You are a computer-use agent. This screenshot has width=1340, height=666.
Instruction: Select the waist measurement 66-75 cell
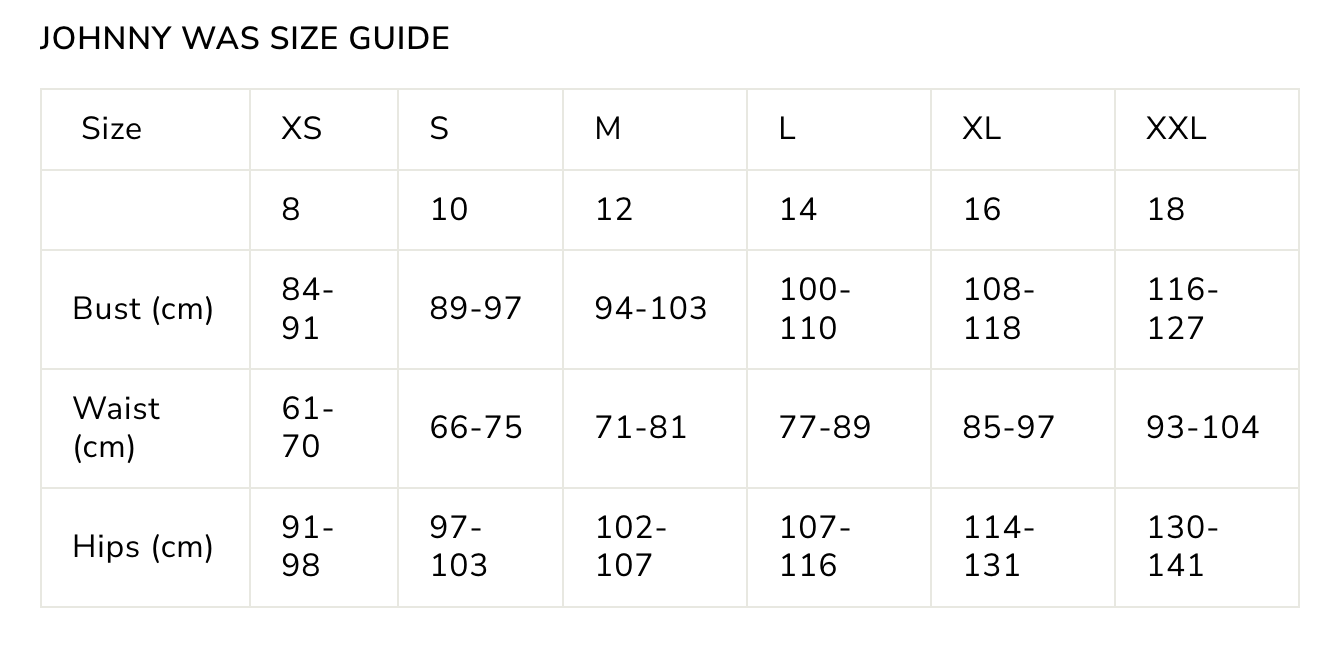point(476,428)
